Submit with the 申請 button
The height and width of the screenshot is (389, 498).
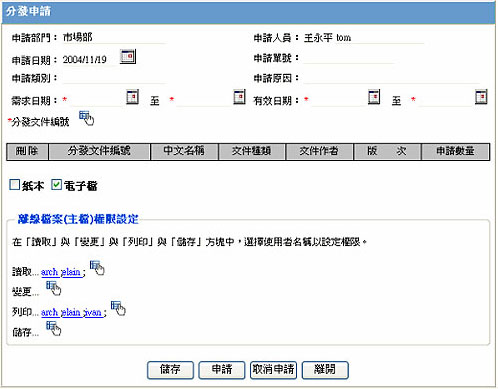pyautogui.click(x=222, y=370)
